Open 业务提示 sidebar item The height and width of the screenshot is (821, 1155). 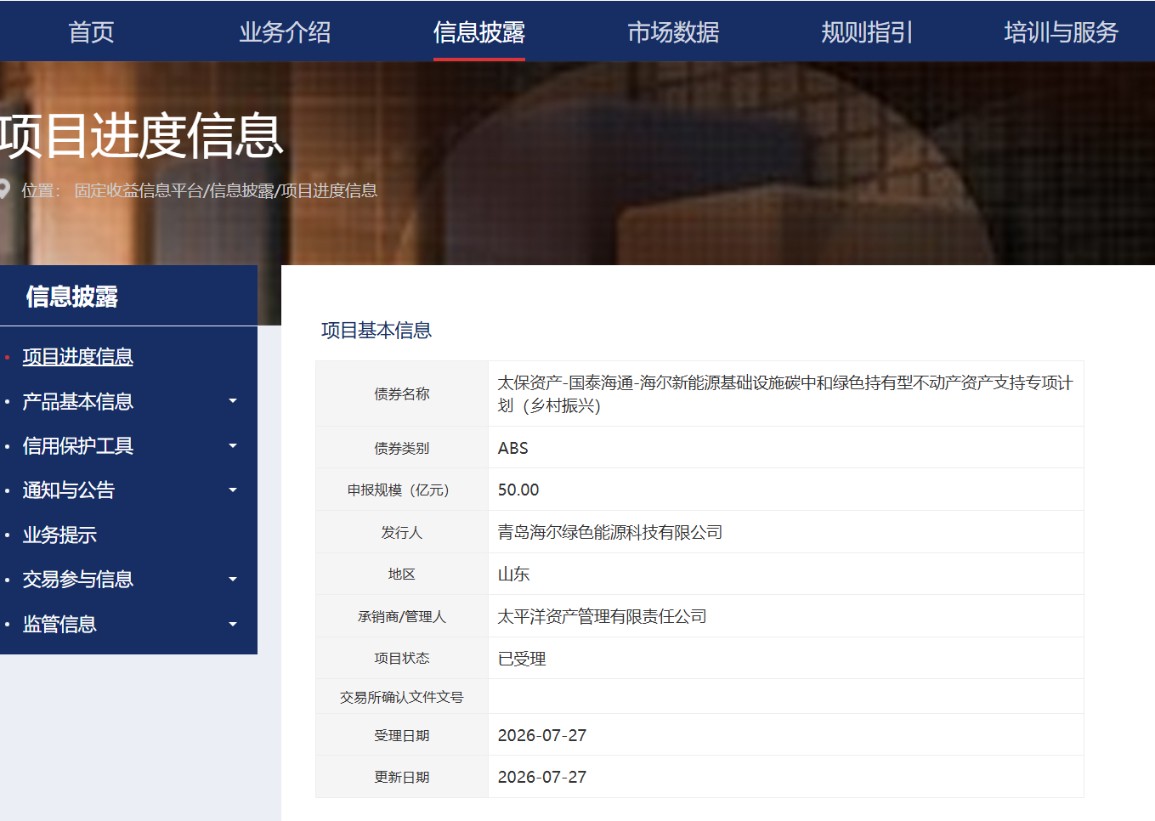point(59,535)
